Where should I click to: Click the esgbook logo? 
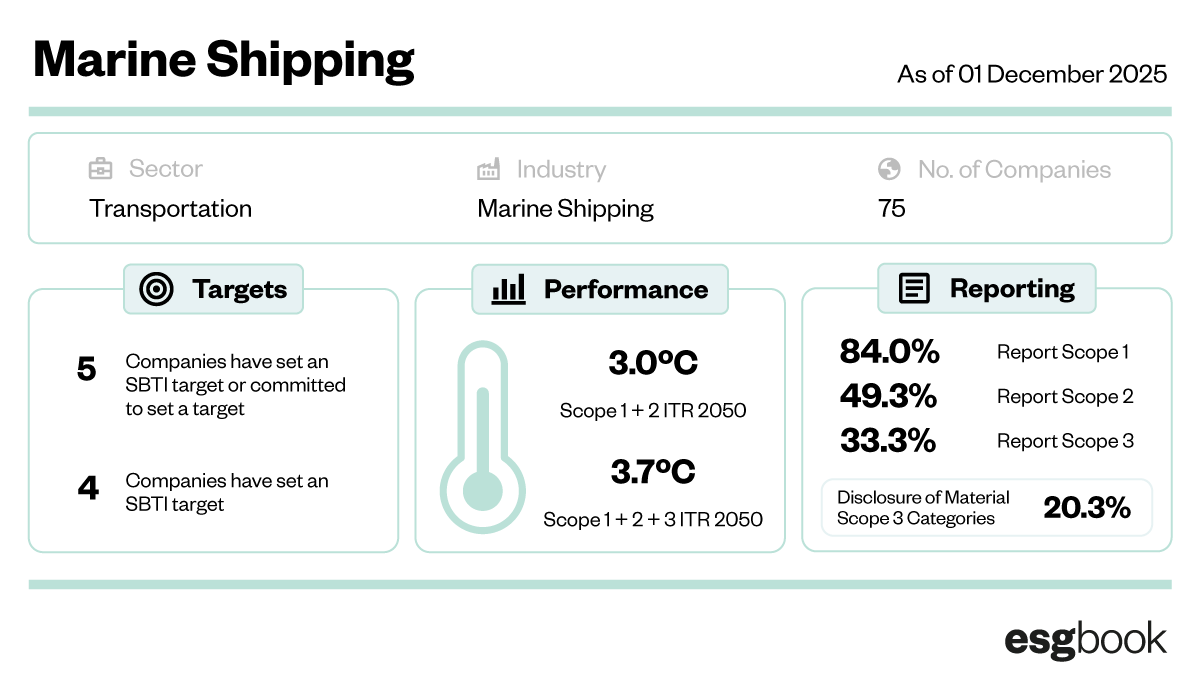click(1085, 640)
